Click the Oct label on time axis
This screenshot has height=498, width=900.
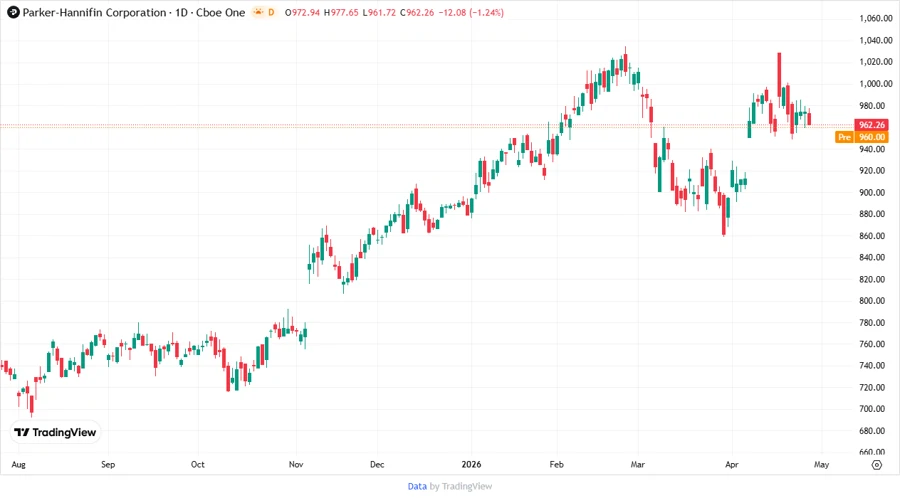tap(197, 465)
